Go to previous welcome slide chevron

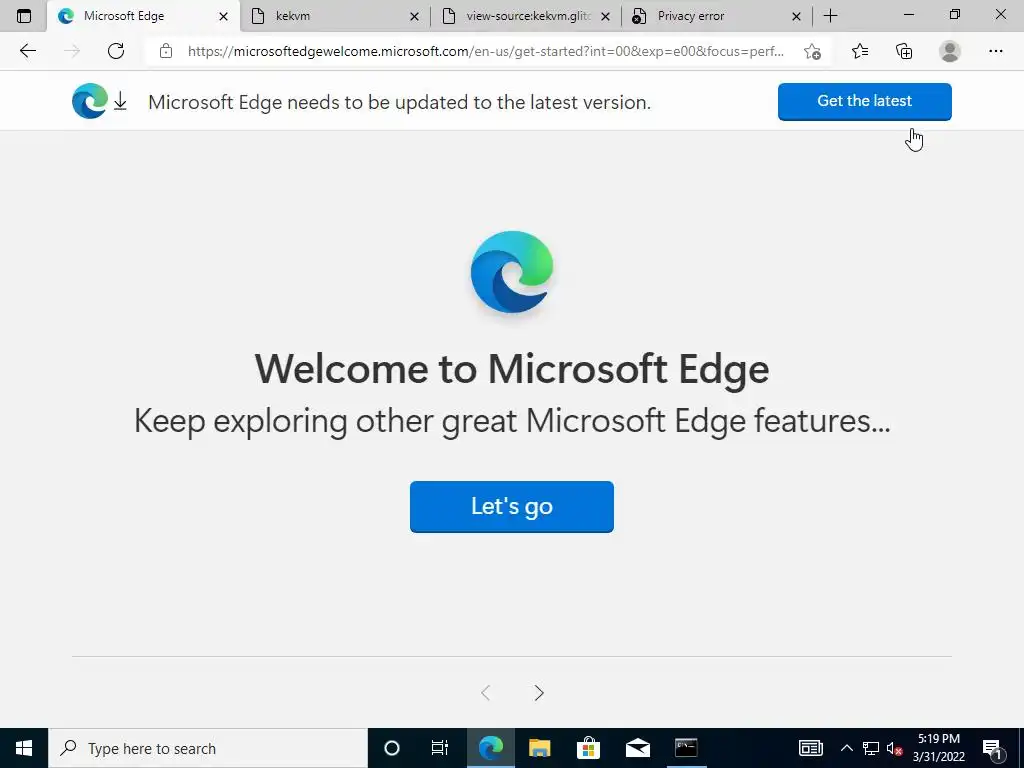(485, 693)
